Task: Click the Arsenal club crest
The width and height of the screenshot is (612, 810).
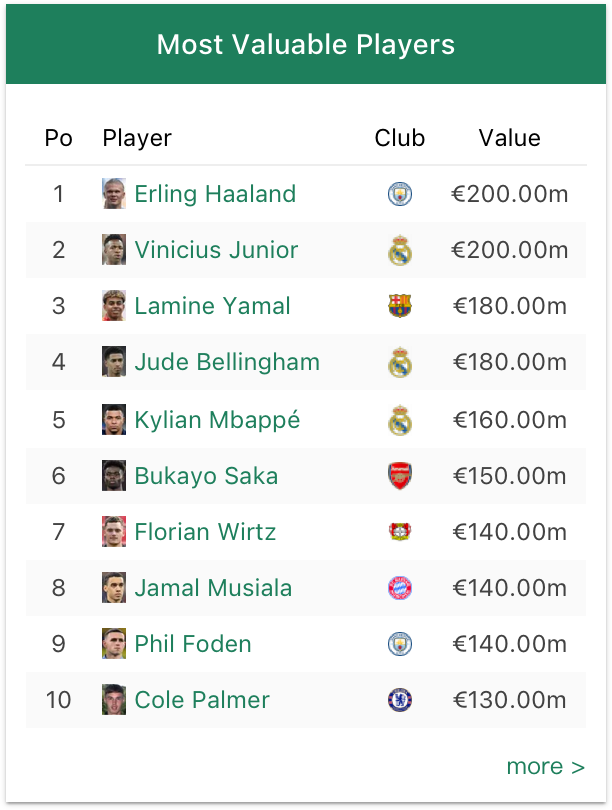Action: (400, 476)
